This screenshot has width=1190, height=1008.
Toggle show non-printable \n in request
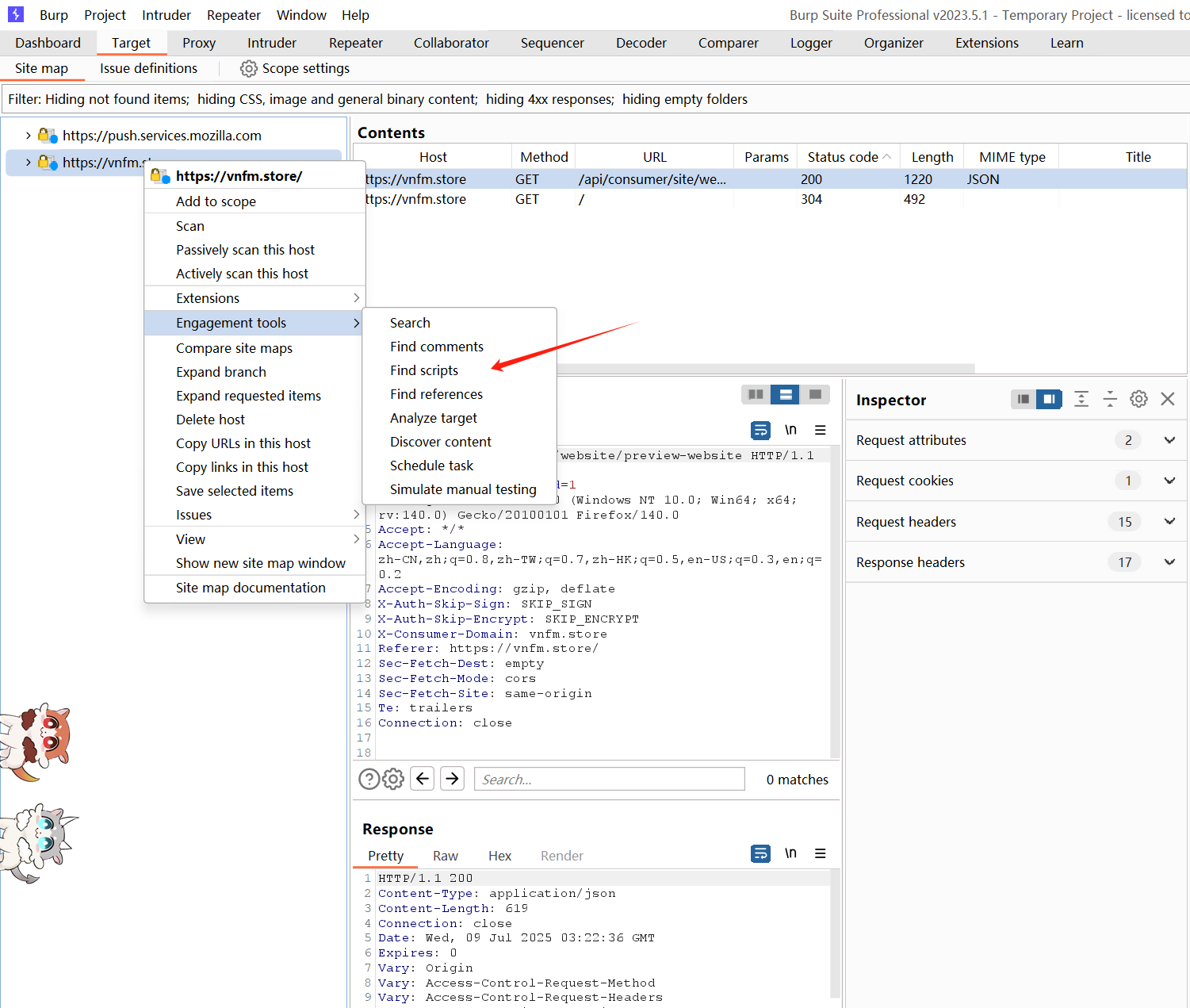pos(790,430)
